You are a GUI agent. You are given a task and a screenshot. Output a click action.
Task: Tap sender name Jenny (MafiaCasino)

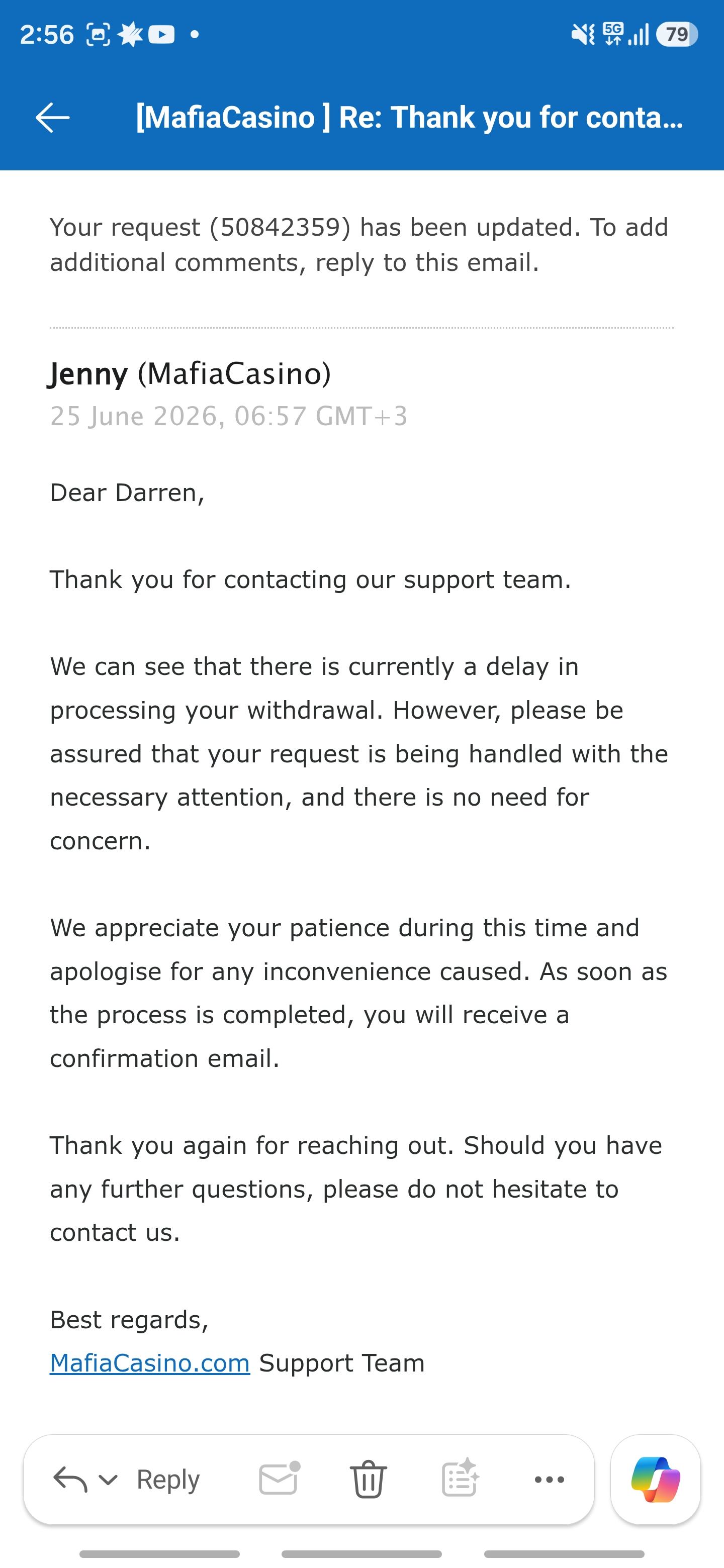pos(191,374)
